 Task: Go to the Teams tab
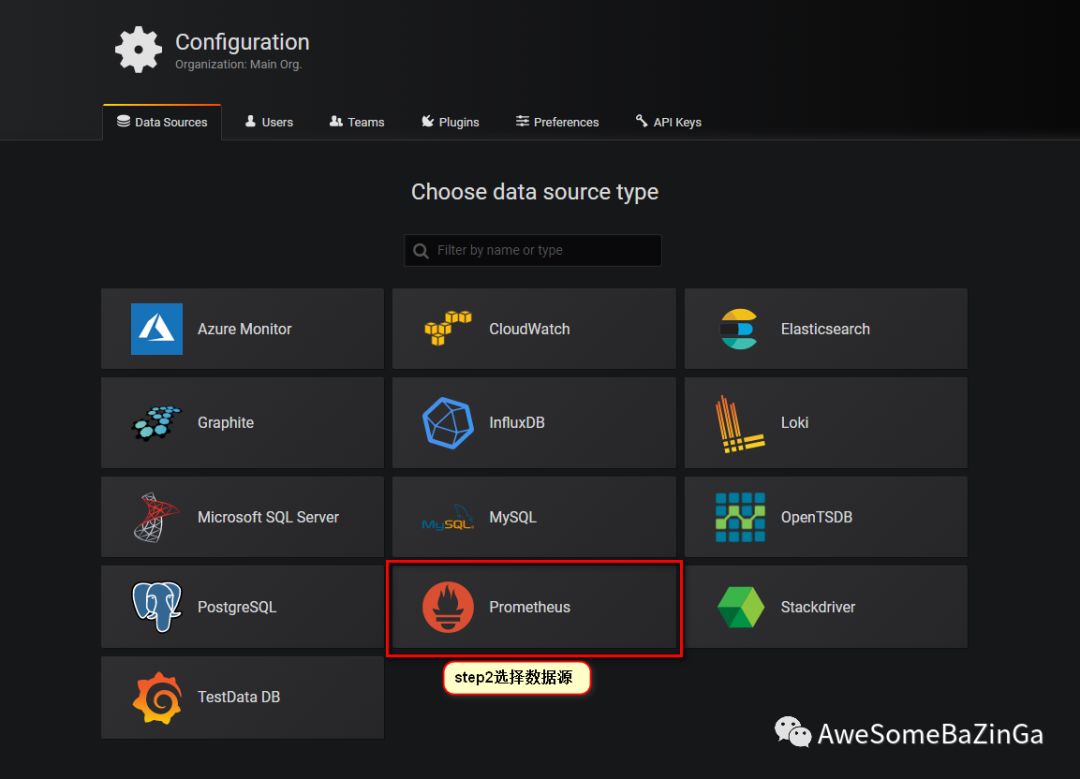point(357,122)
